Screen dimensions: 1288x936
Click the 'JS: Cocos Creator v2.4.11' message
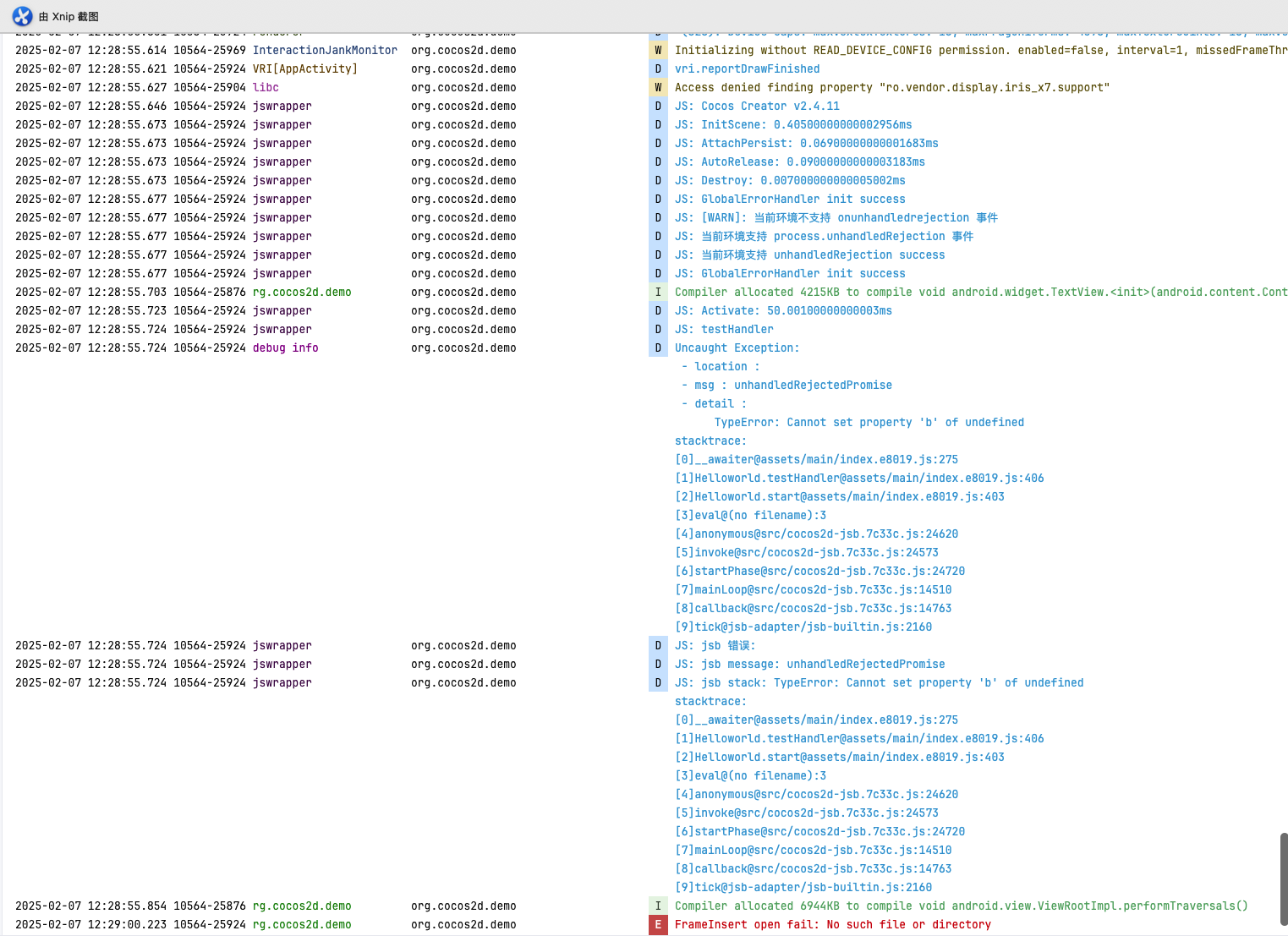click(x=758, y=107)
